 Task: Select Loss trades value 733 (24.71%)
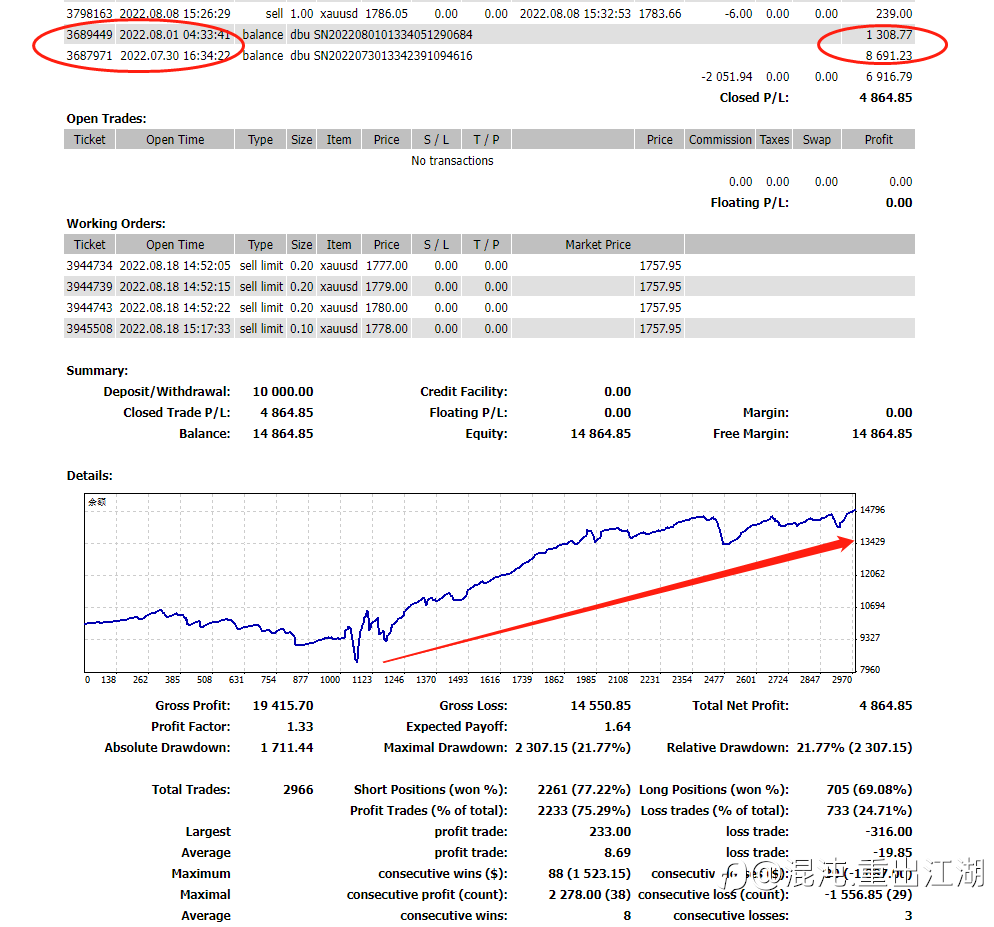click(869, 810)
